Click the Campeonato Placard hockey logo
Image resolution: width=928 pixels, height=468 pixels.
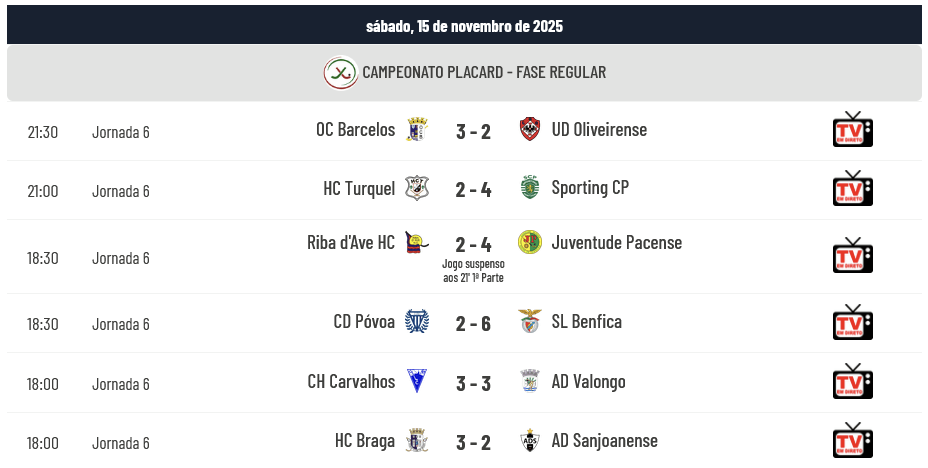click(x=341, y=73)
